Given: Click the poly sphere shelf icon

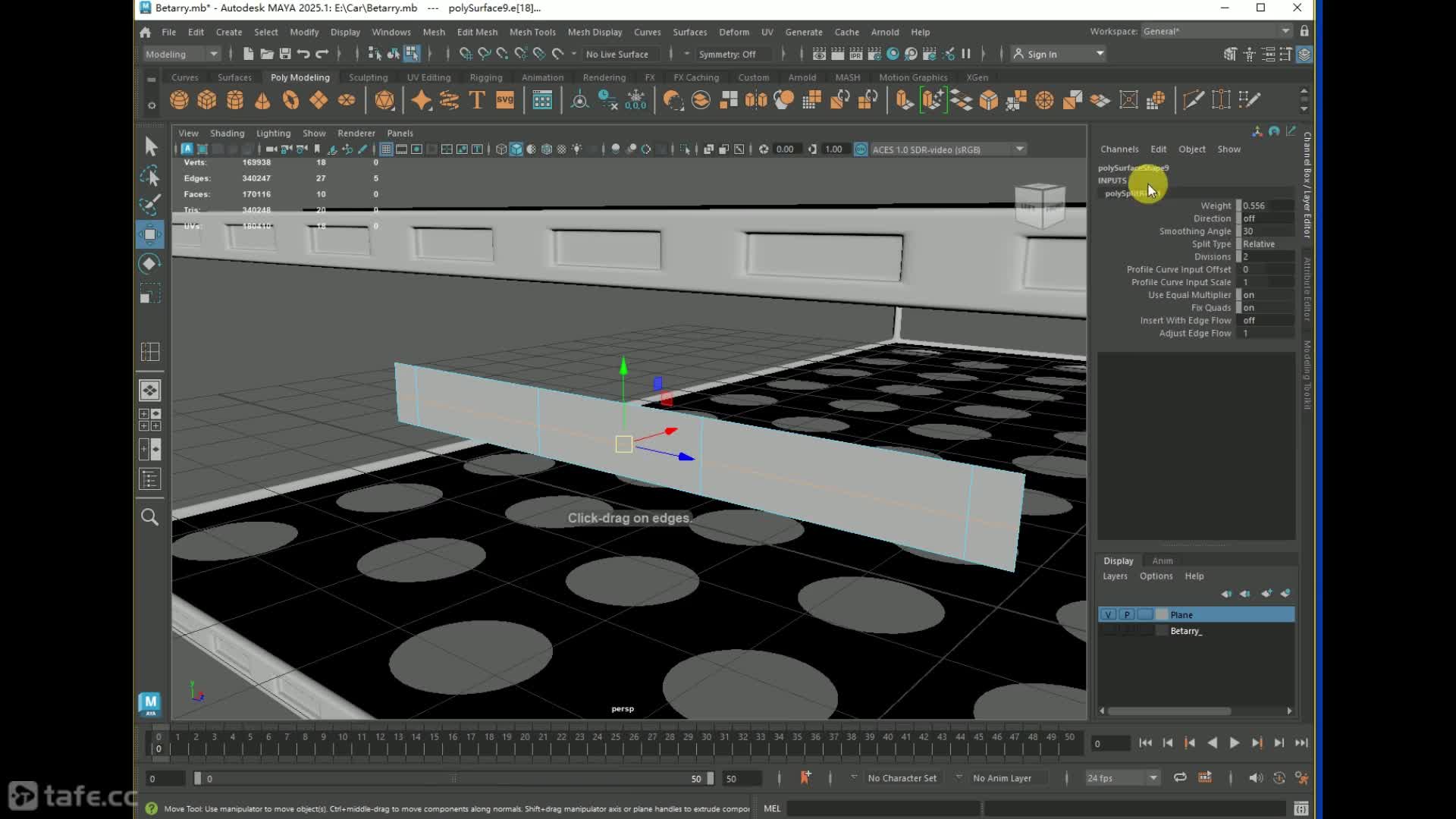Looking at the screenshot, I should [179, 100].
